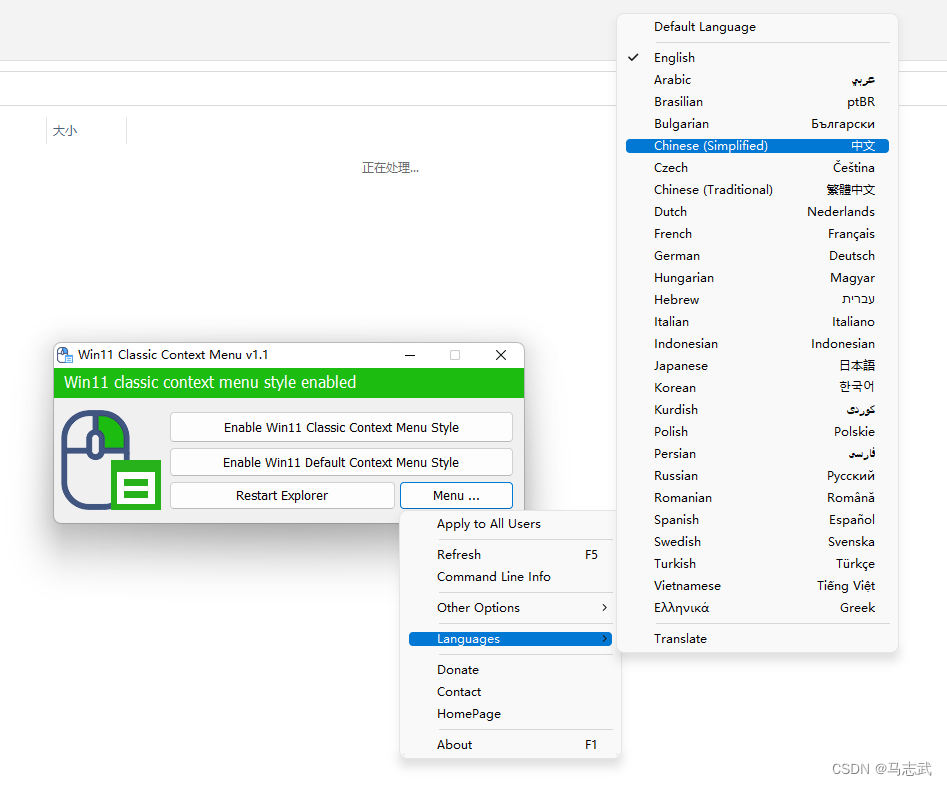The width and height of the screenshot is (947, 785).
Task: Click the green enabled status banner
Action: pos(288,383)
